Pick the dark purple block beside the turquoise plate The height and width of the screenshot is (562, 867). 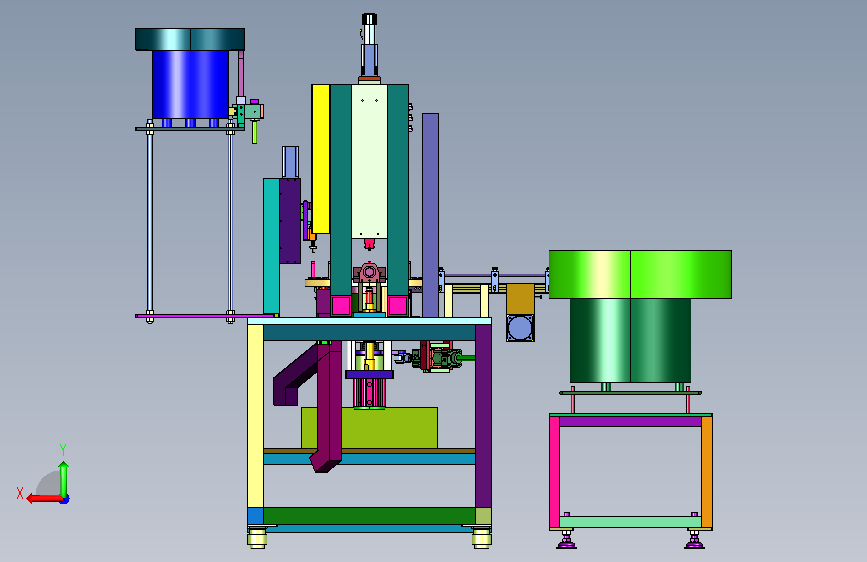point(290,221)
